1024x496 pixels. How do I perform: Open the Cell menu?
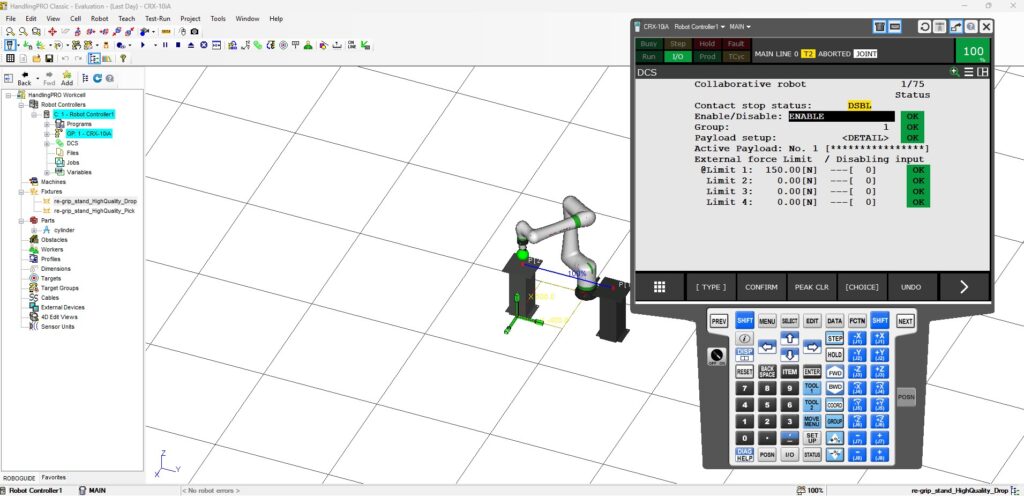click(x=76, y=19)
